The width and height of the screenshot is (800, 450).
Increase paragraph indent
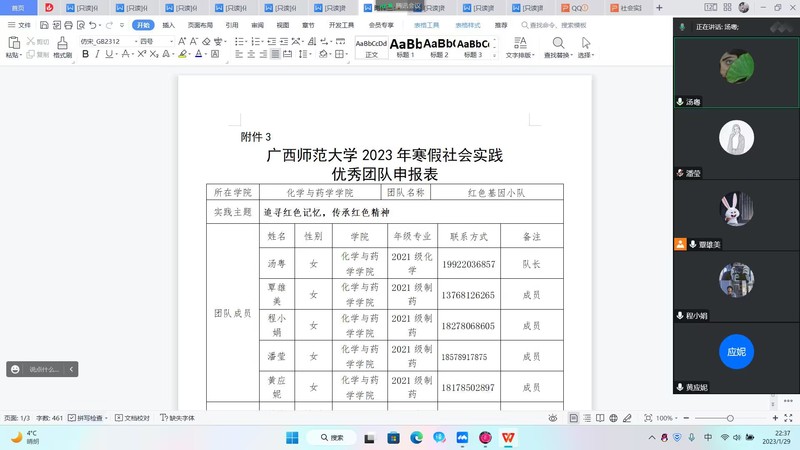284,41
